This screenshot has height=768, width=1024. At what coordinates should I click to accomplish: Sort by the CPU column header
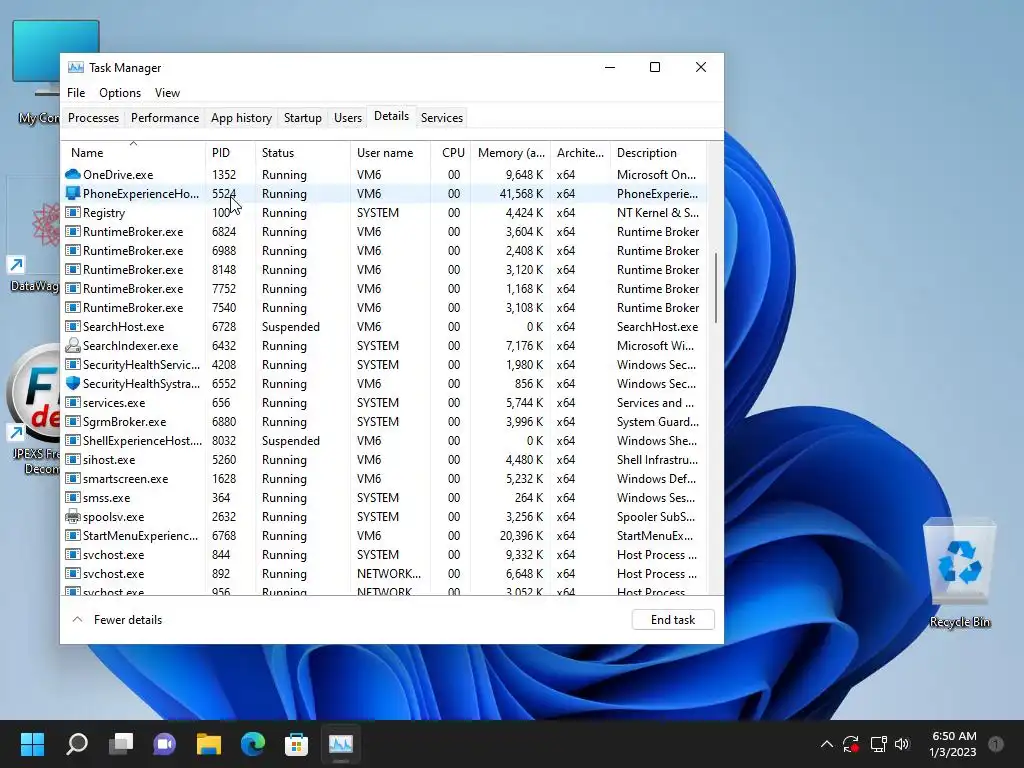point(451,152)
